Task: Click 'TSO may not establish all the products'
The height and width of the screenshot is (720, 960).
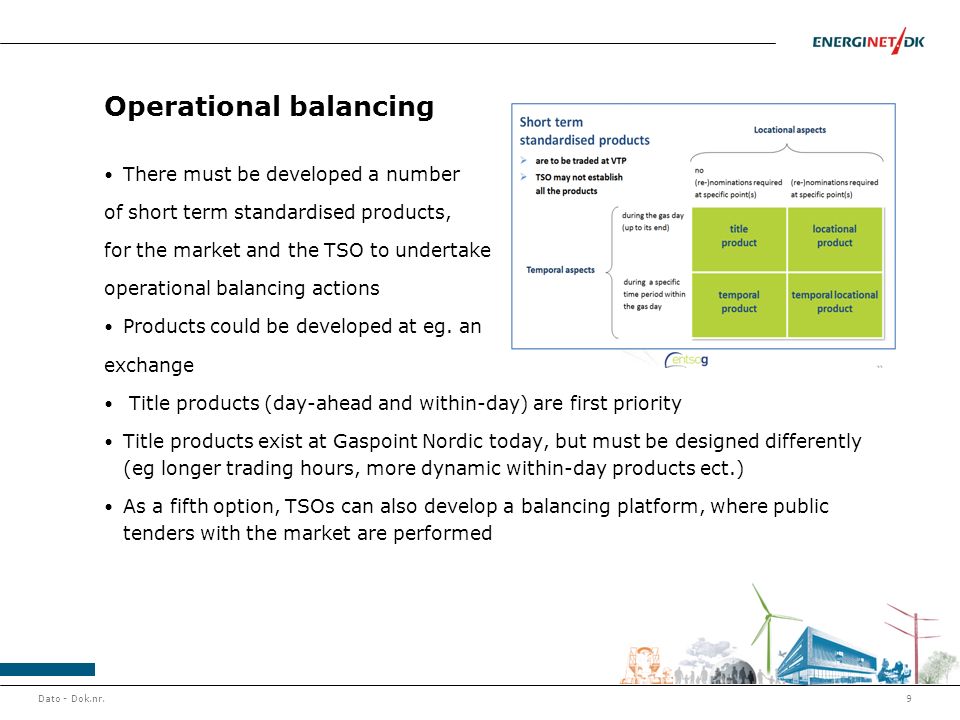Action: [579, 184]
